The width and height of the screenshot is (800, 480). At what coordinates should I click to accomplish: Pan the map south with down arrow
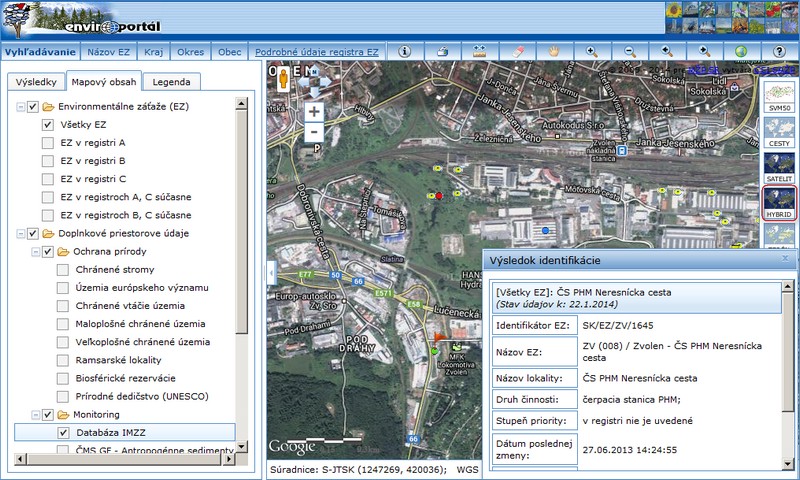click(314, 92)
